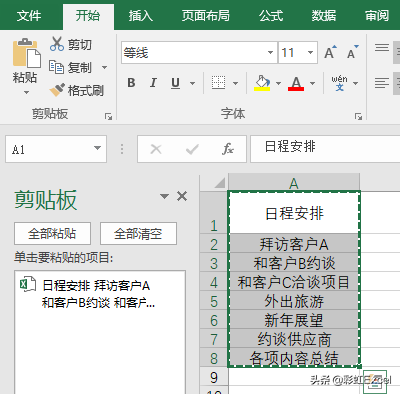The width and height of the screenshot is (400, 394).
Task: Select row 5 header
Action: point(214,301)
